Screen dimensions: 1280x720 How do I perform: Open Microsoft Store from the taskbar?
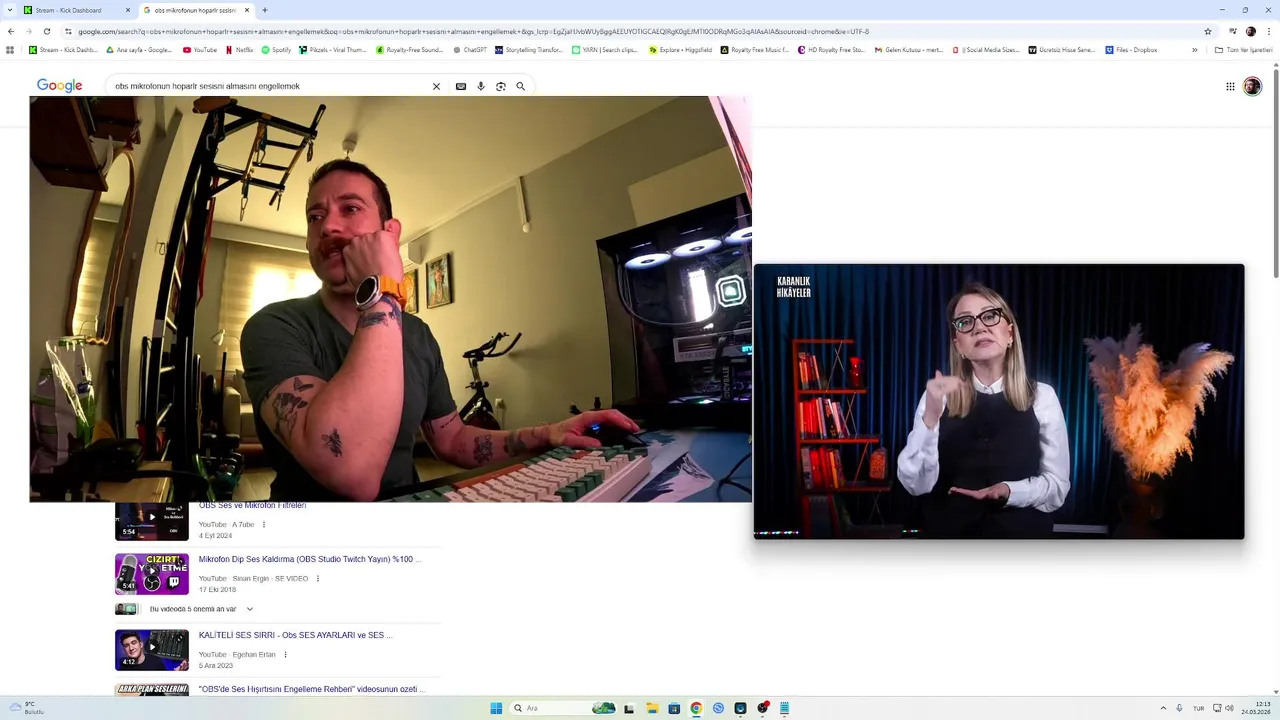(674, 708)
